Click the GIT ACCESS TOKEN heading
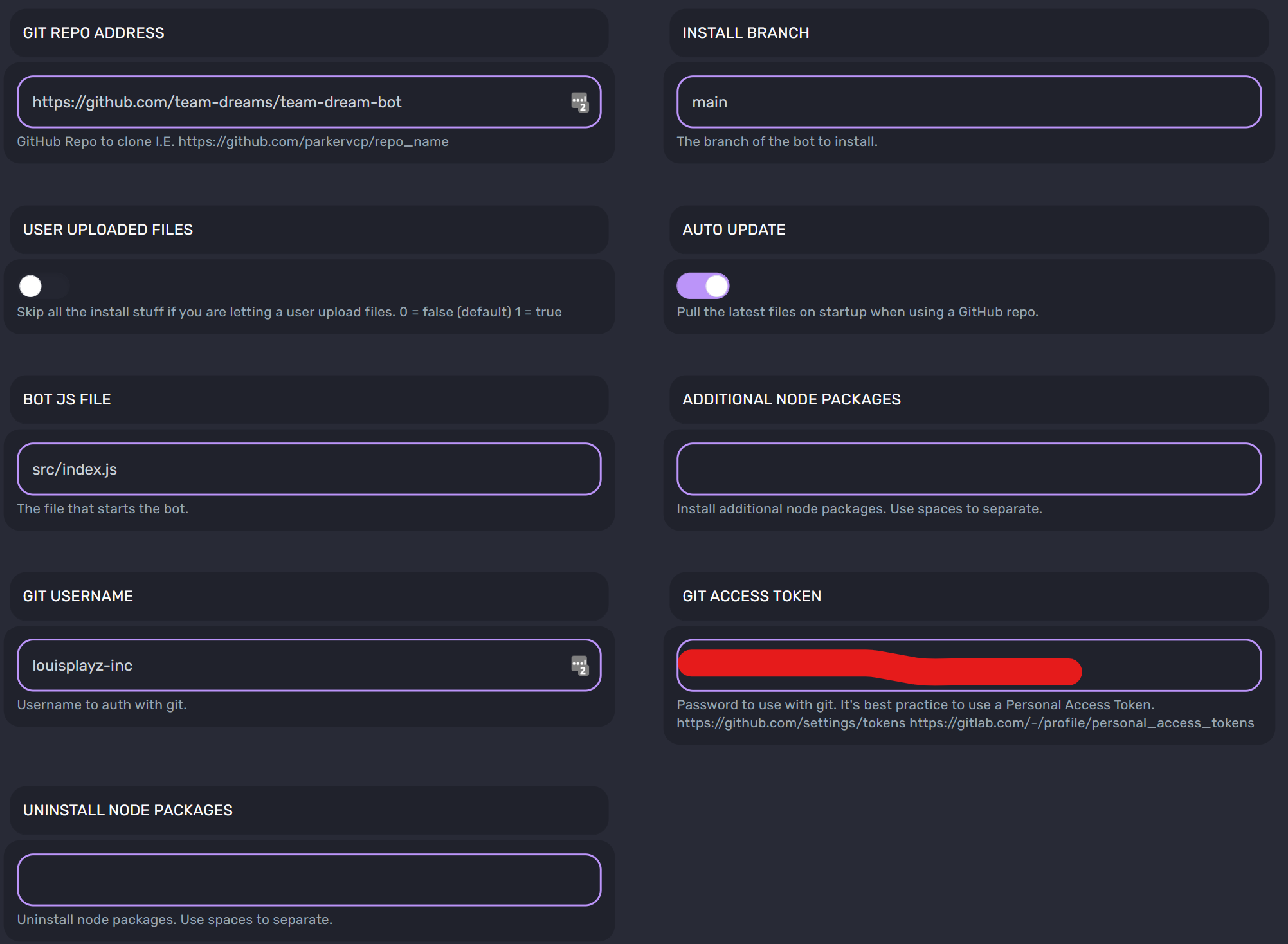The image size is (1288, 944). (751, 596)
